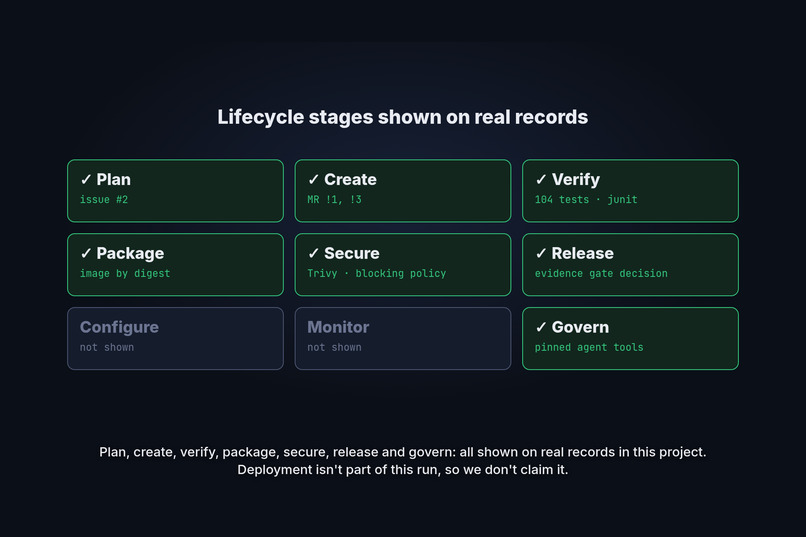The image size is (806, 537).
Task: Click the checkmark beside Create
Action: tap(314, 179)
